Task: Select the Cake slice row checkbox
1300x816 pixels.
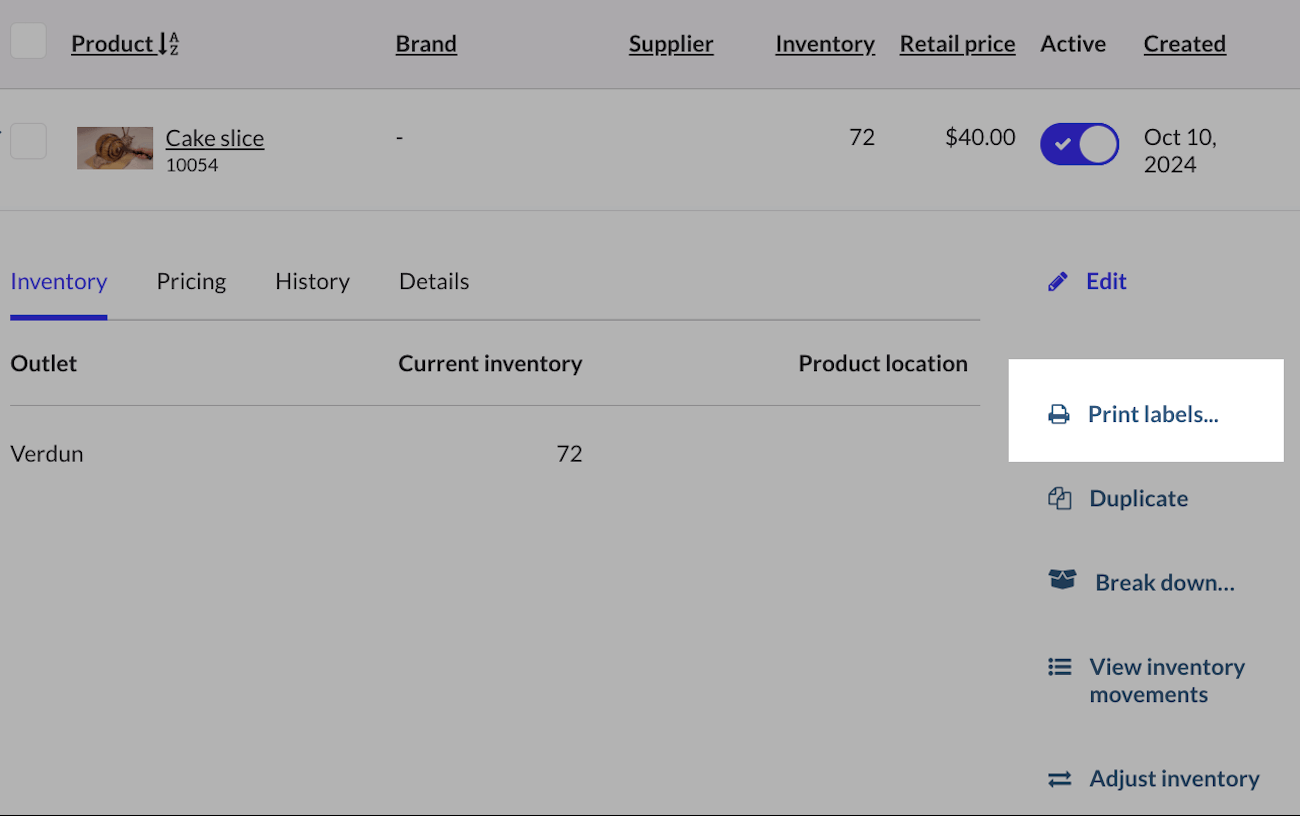Action: (28, 141)
